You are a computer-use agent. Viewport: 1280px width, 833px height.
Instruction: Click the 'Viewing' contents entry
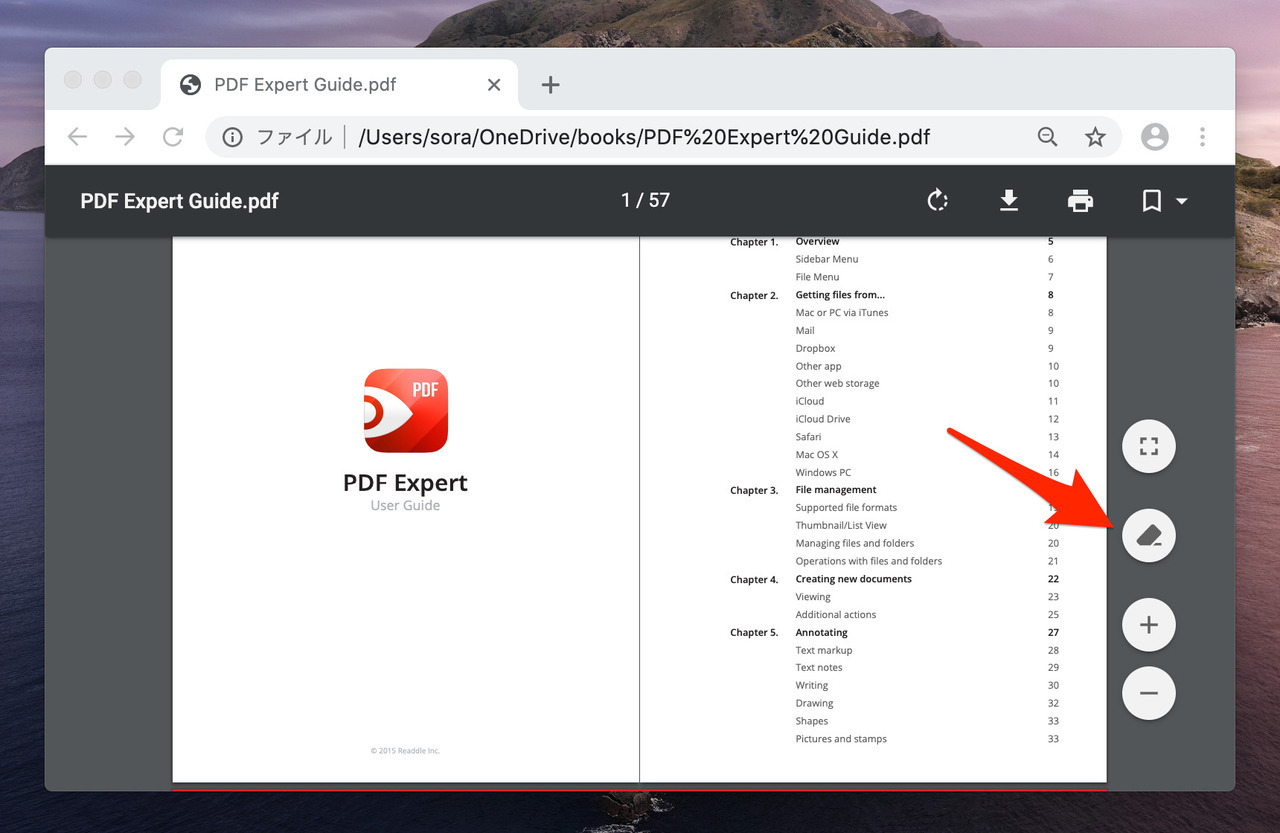(813, 597)
